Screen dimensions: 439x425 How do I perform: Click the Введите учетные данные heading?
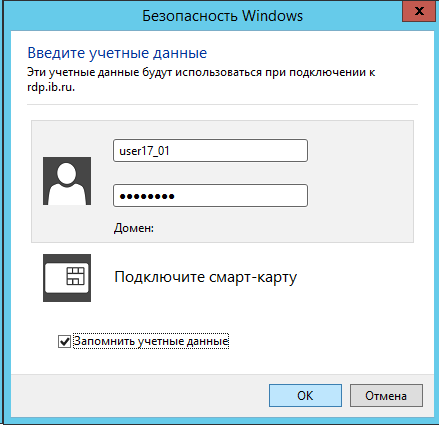[117, 53]
